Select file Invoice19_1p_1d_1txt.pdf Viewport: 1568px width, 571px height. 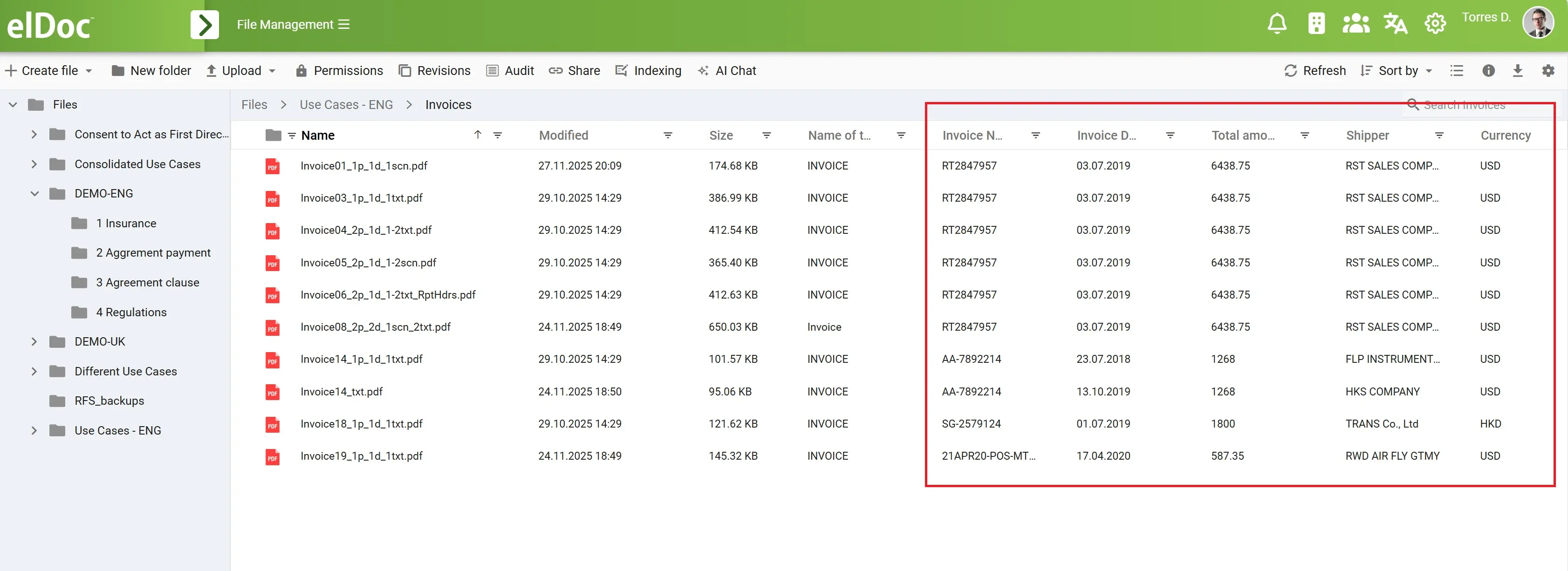click(x=362, y=455)
